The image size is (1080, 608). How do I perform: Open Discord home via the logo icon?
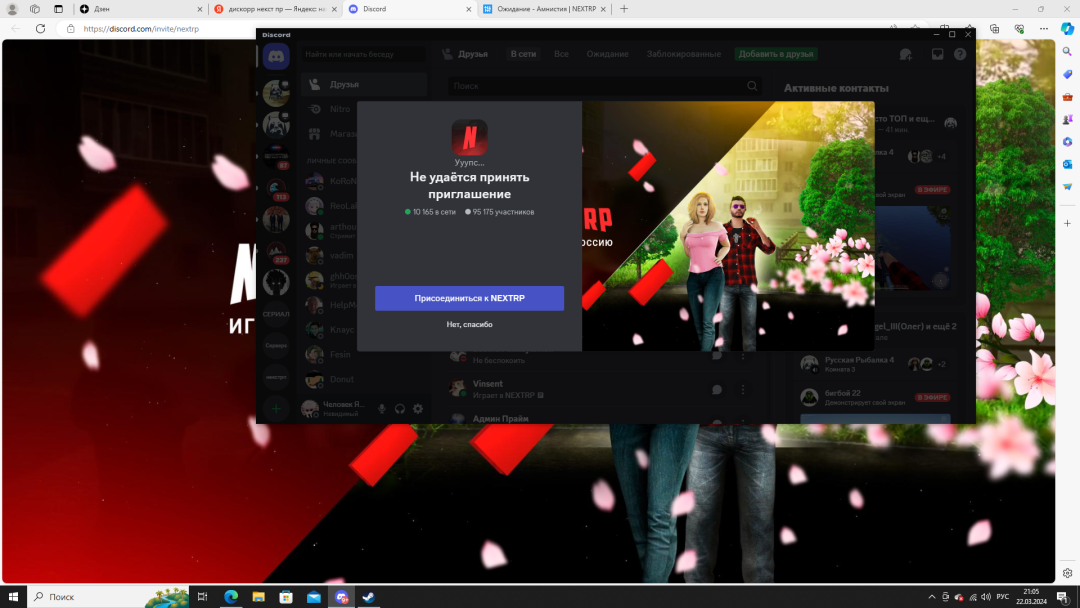(276, 56)
